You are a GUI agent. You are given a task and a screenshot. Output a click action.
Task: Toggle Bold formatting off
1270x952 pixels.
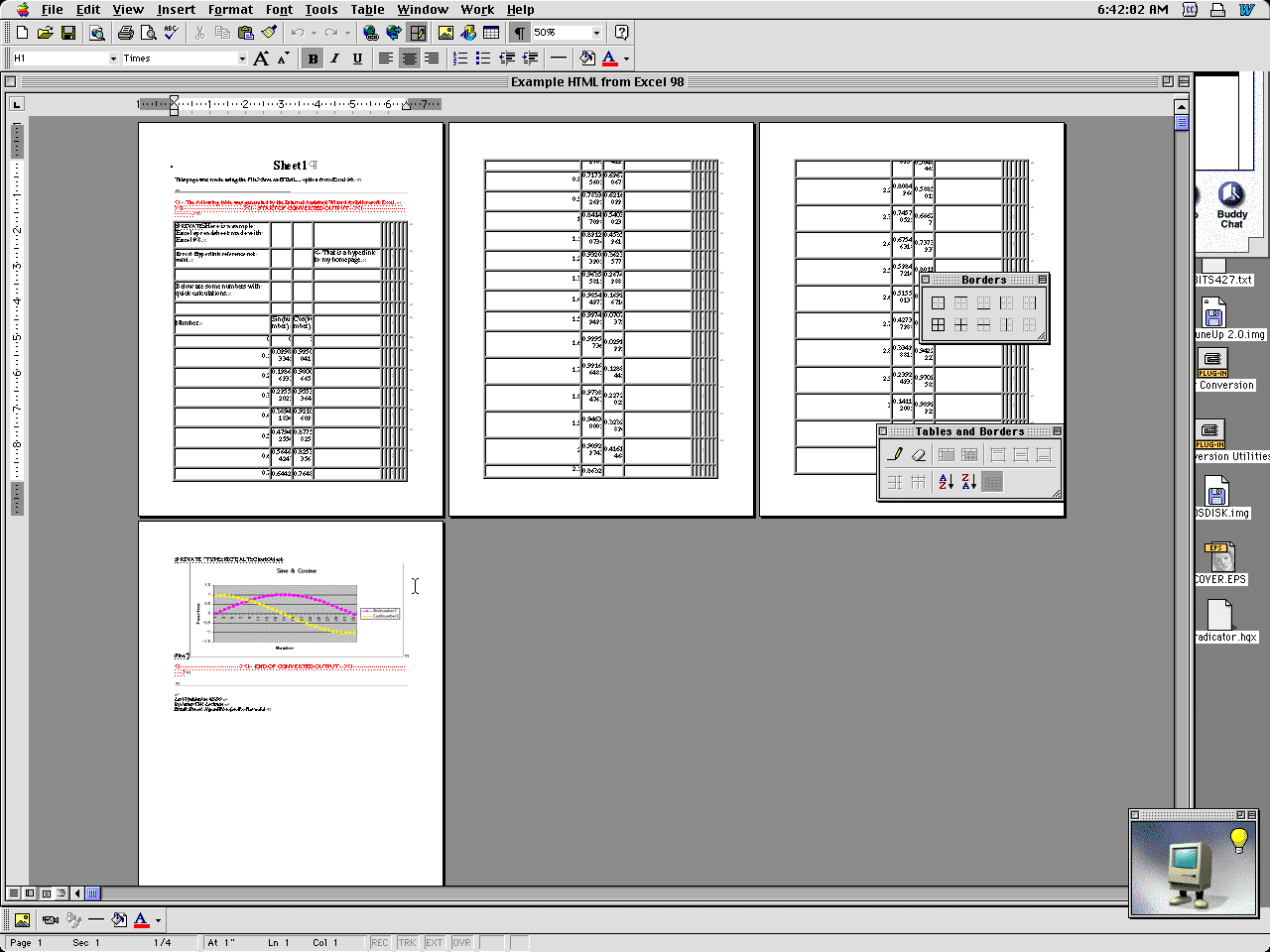[x=311, y=58]
